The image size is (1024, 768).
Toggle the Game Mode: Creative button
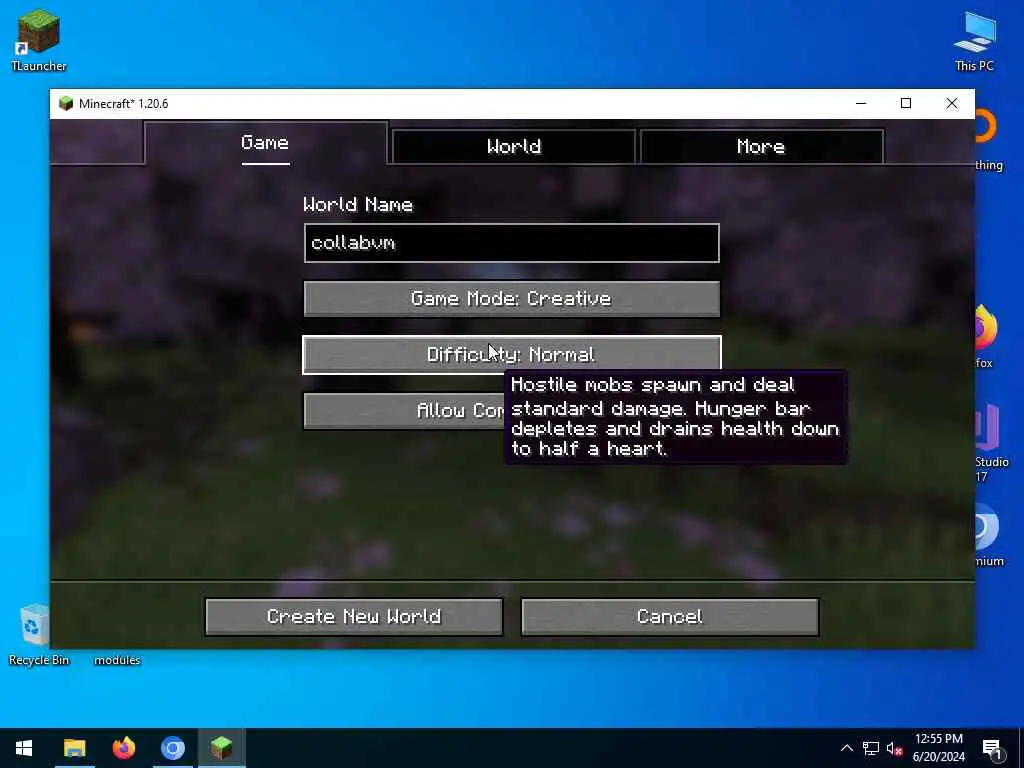coord(512,298)
